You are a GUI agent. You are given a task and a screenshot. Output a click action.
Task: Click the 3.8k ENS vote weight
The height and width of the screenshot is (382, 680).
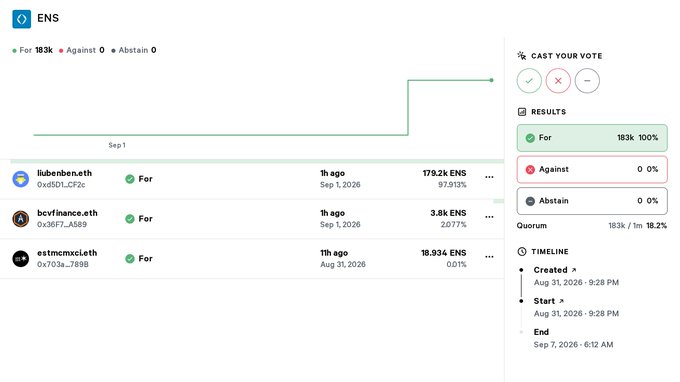coord(448,213)
